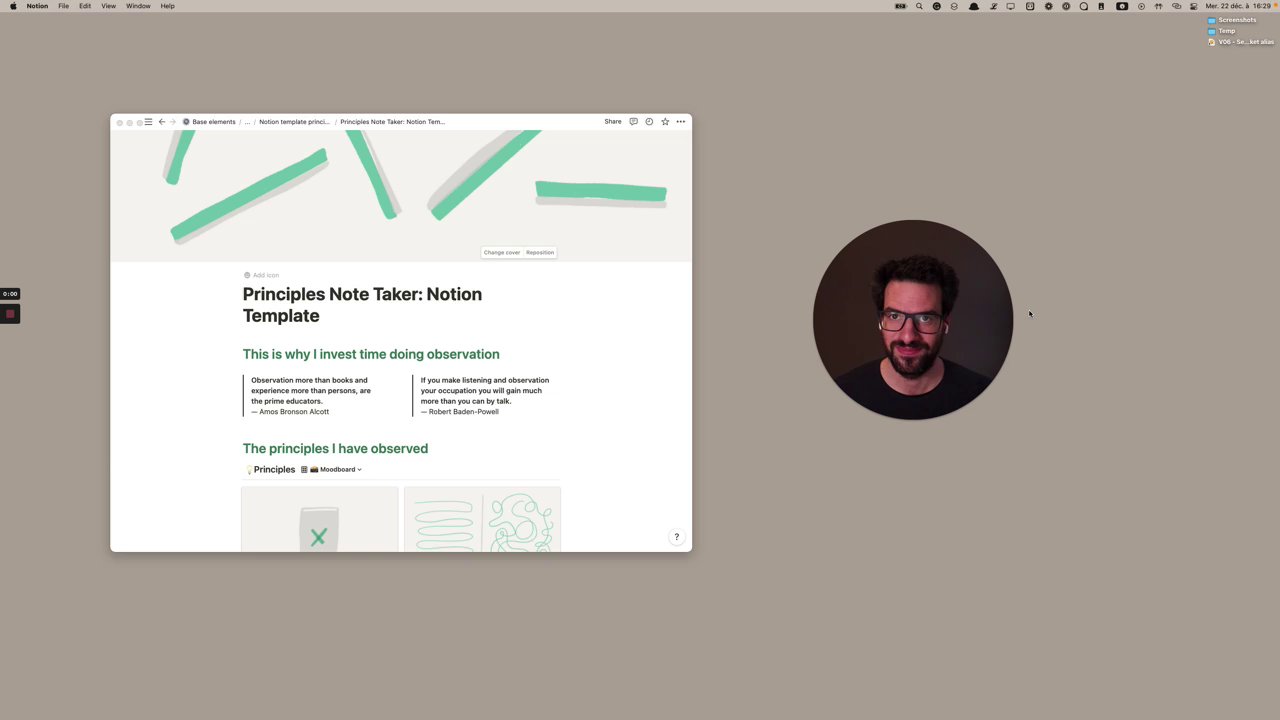Click the Change cover button
The width and height of the screenshot is (1280, 720).
pos(502,252)
